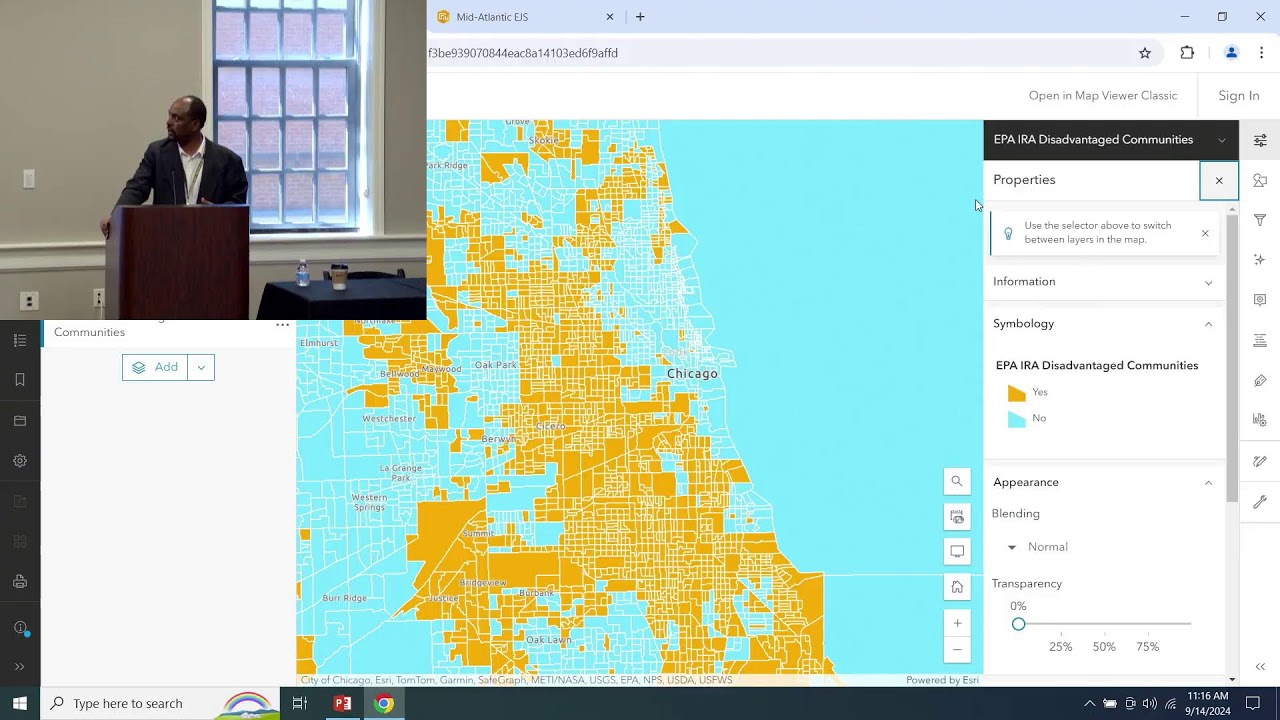Open the Print icon in left sidebar

(x=20, y=581)
